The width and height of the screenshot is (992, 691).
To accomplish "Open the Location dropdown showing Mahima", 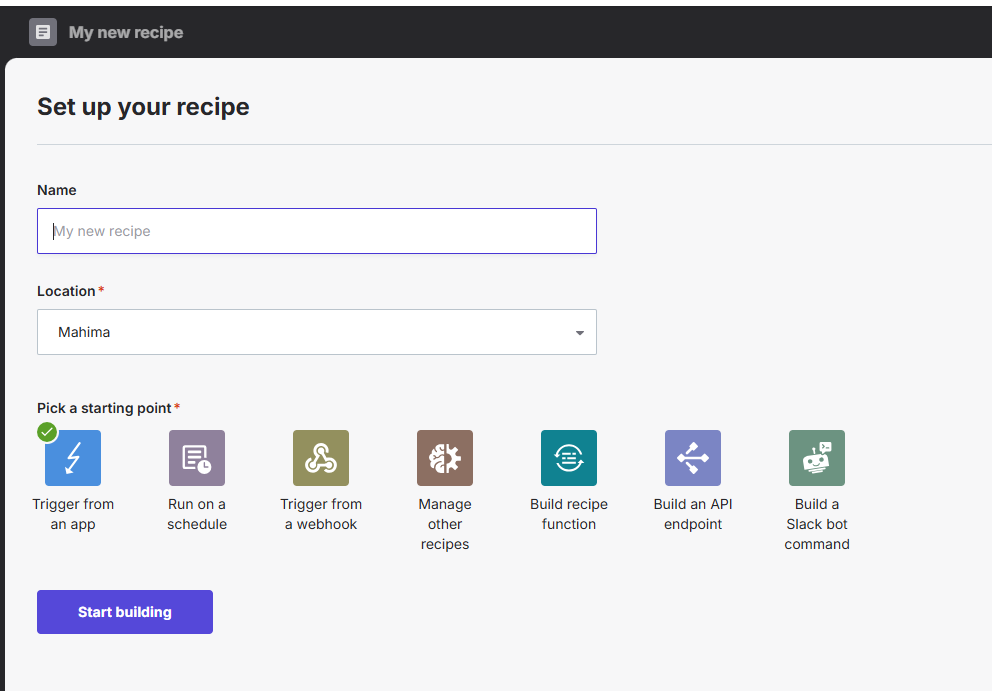I will [316, 332].
